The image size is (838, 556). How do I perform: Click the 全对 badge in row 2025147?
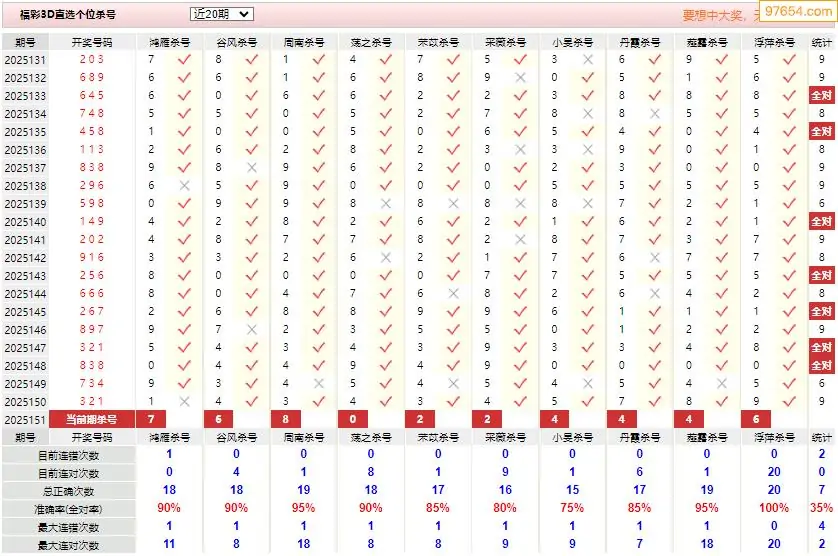pos(821,348)
